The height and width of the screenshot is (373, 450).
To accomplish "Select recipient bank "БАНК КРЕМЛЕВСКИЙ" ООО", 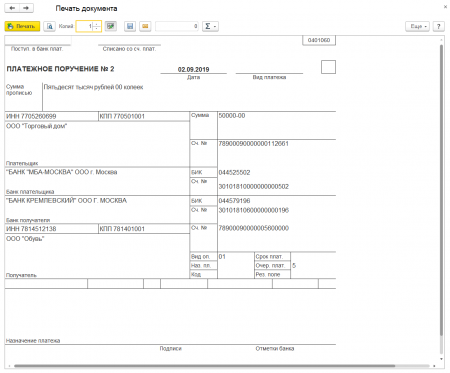I will (x=66, y=201).
